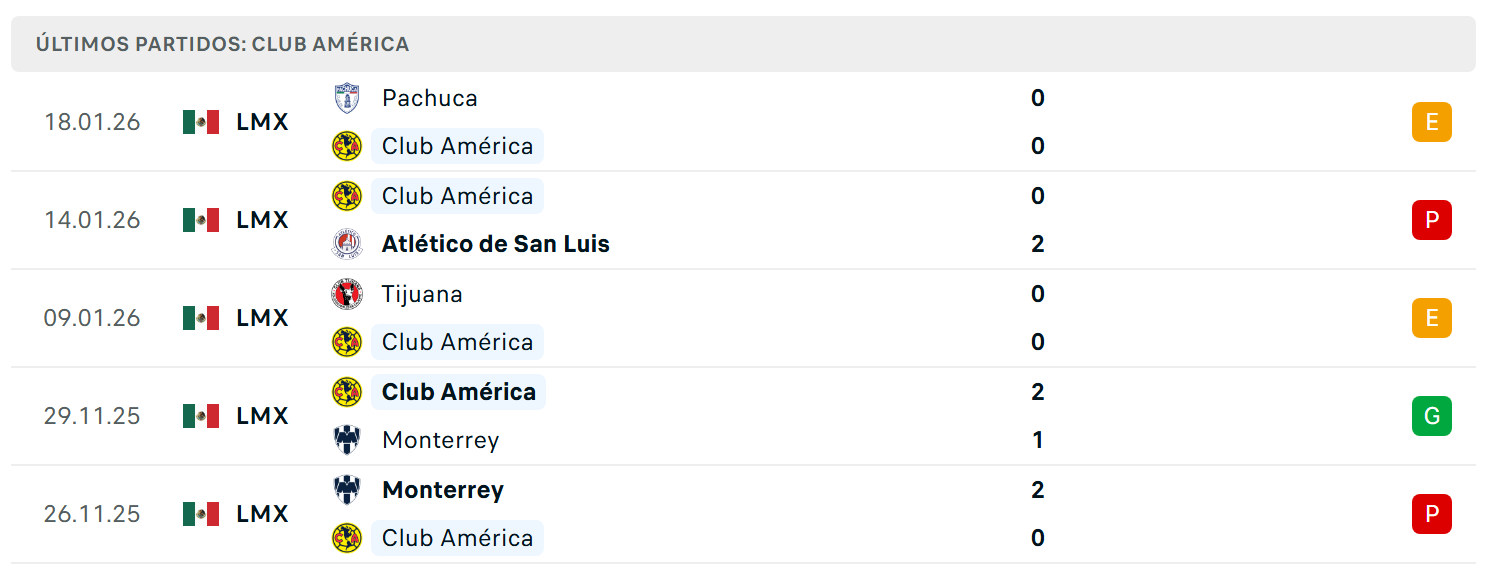Click the Últimos Partidos: Club América header
The width and height of the screenshot is (1492, 579).
click(x=223, y=44)
